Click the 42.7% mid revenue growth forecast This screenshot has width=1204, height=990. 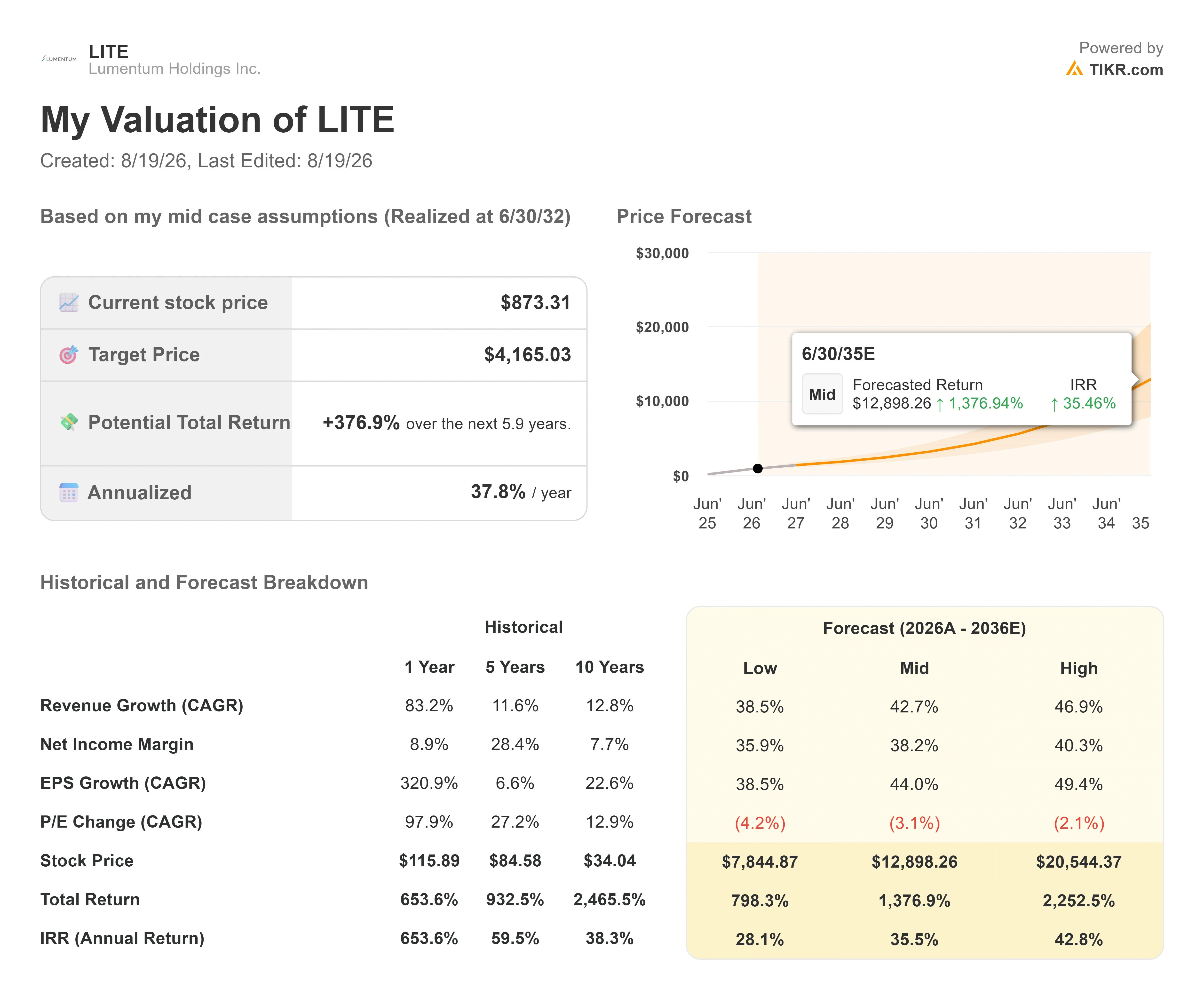[914, 707]
